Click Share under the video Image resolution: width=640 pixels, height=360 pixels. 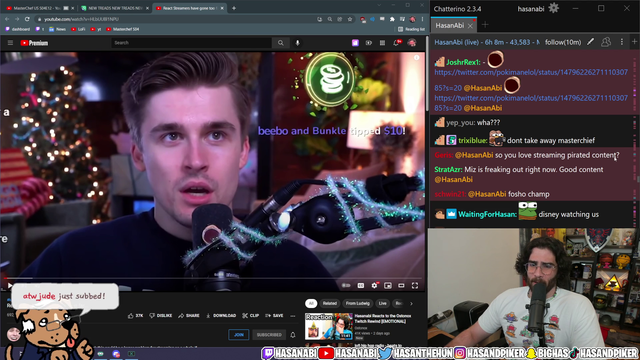pos(189,316)
